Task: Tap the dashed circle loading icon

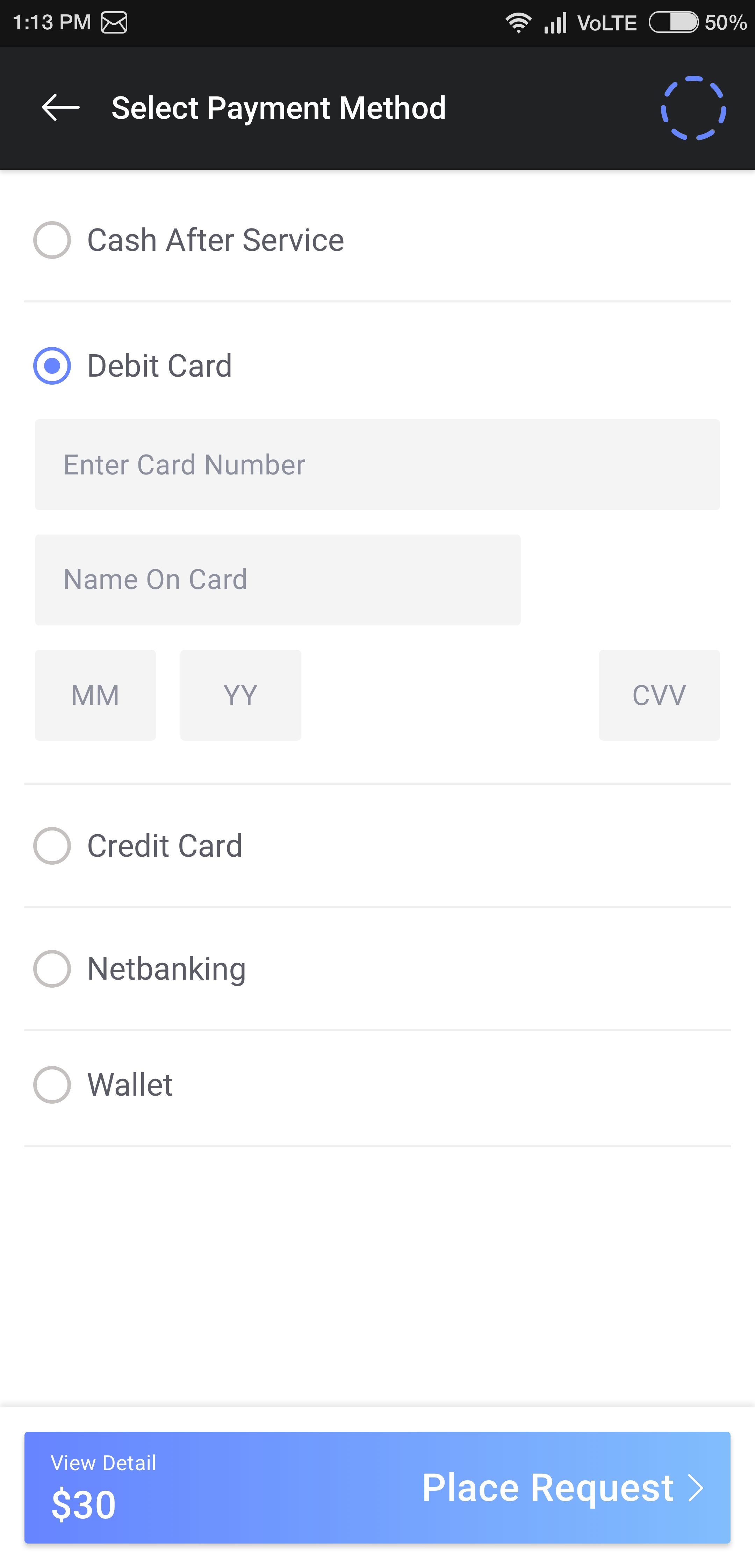Action: click(x=693, y=108)
